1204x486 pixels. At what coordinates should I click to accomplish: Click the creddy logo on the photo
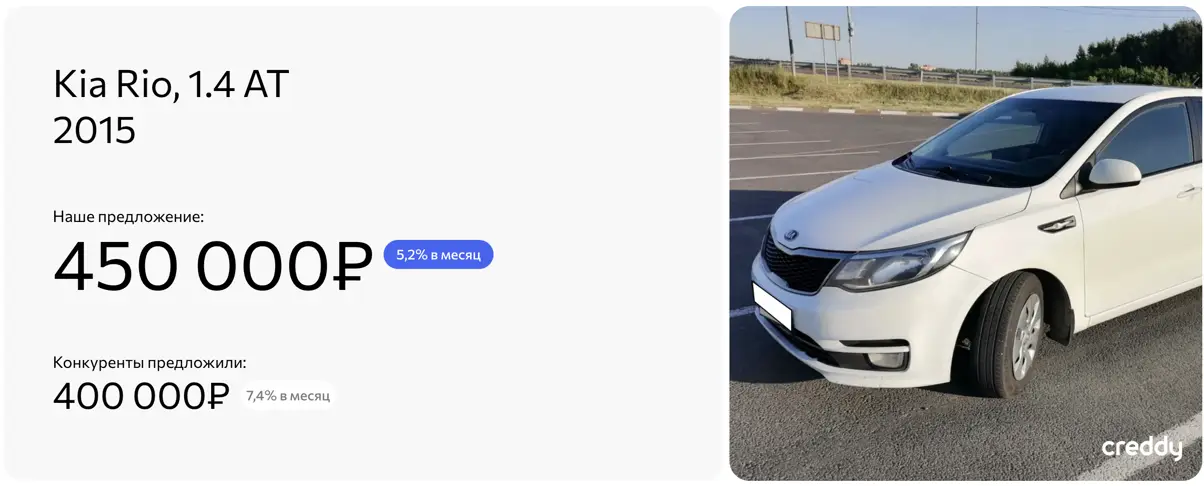1141,449
